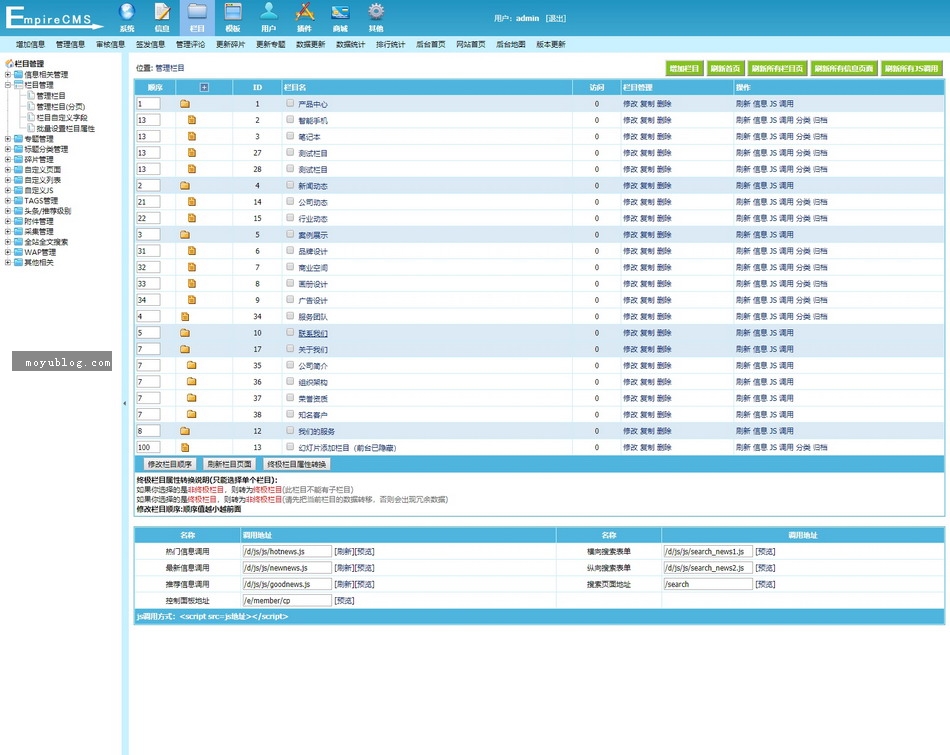
Task: Click the file icon for 广告设计 row
Action: coord(192,300)
